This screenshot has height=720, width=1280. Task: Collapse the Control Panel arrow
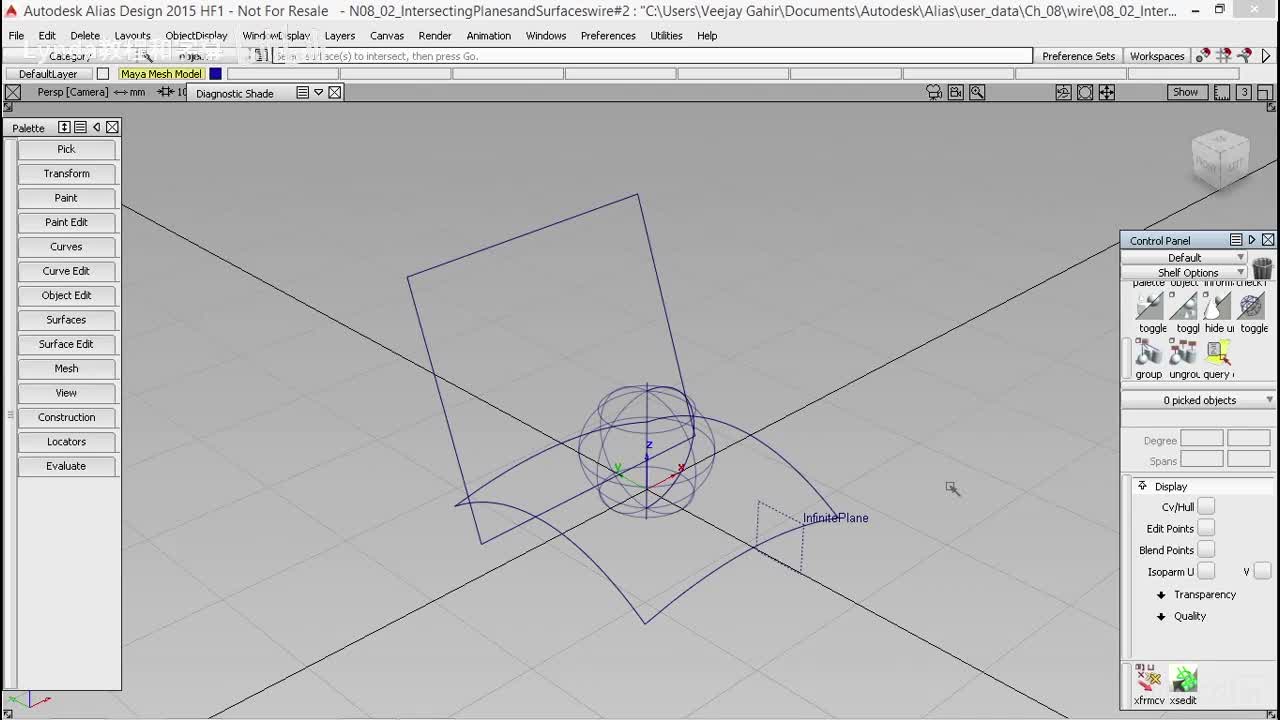click(1252, 240)
